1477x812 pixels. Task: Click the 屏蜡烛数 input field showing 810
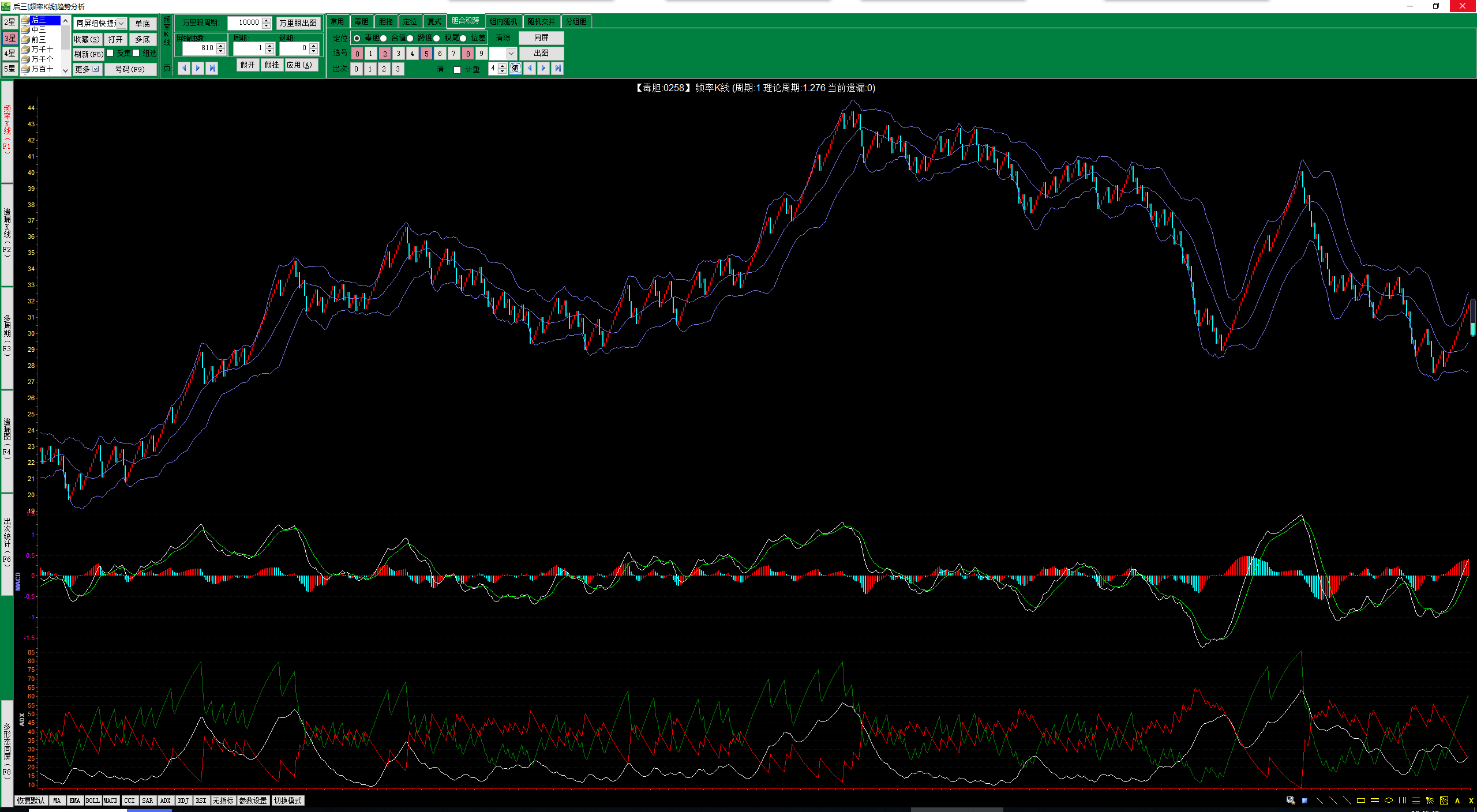[x=199, y=48]
